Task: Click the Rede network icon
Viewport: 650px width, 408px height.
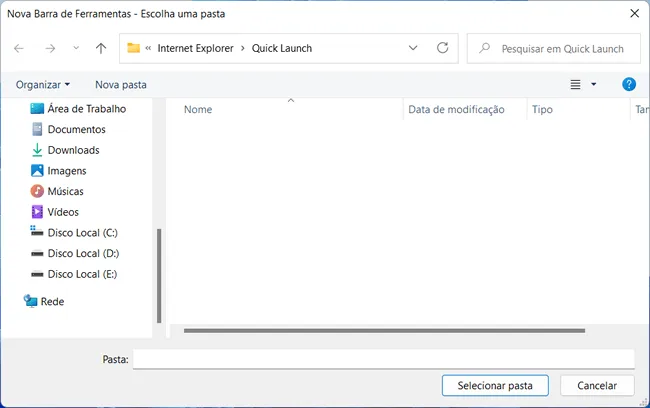Action: click(31, 301)
